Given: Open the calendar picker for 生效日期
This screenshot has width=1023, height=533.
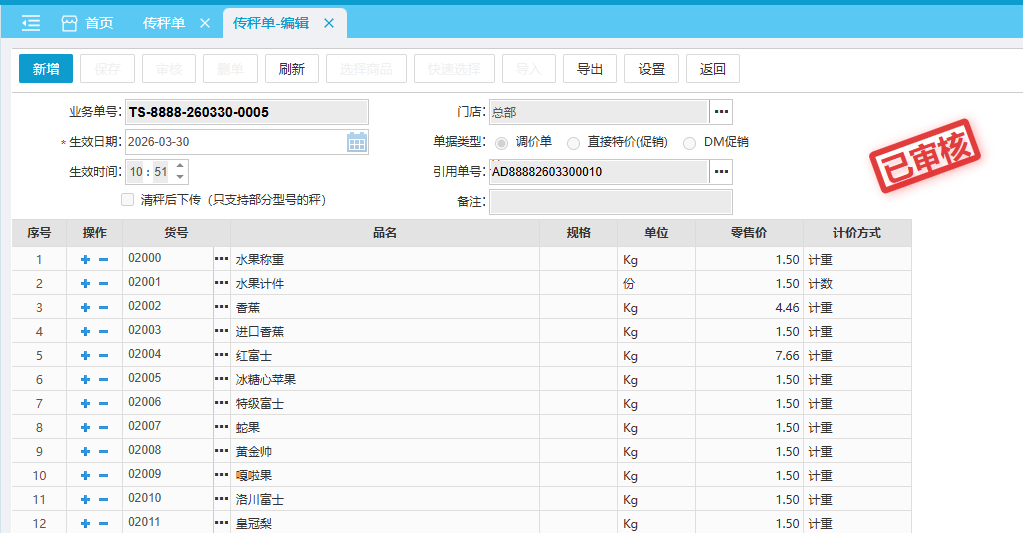Looking at the screenshot, I should click(357, 142).
